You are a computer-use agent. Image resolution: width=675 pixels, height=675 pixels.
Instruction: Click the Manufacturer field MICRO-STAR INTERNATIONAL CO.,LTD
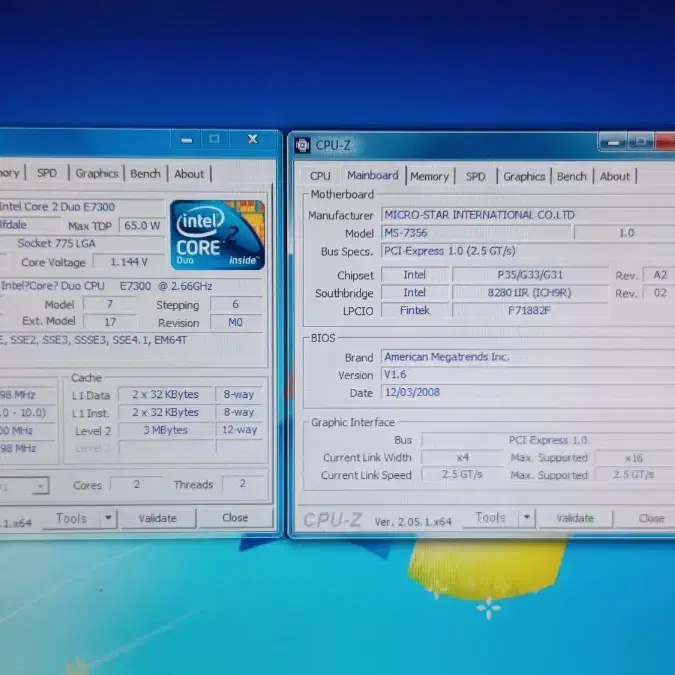coord(528,215)
